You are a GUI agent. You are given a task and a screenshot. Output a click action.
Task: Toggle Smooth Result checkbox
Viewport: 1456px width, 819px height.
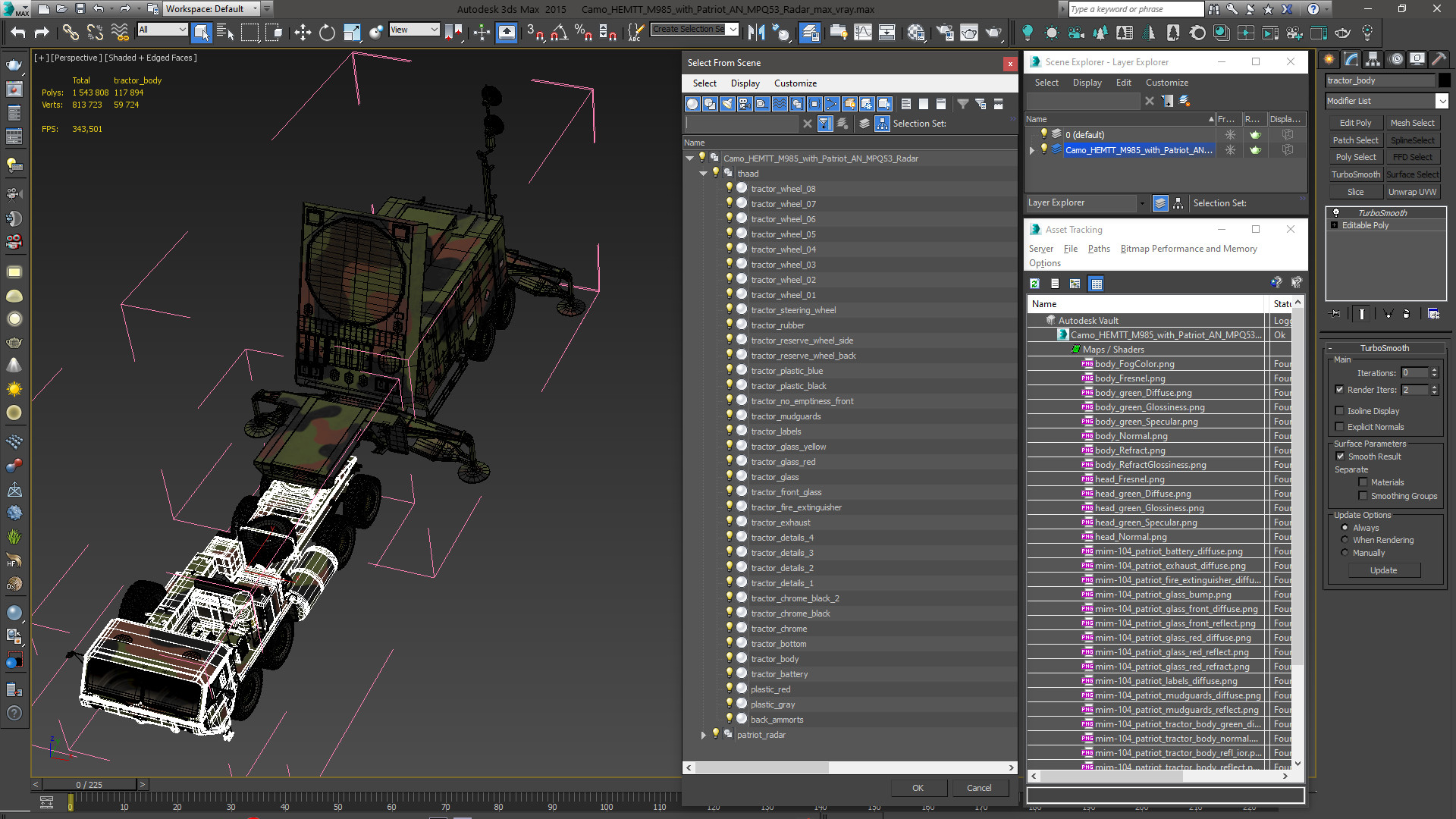[x=1340, y=457]
